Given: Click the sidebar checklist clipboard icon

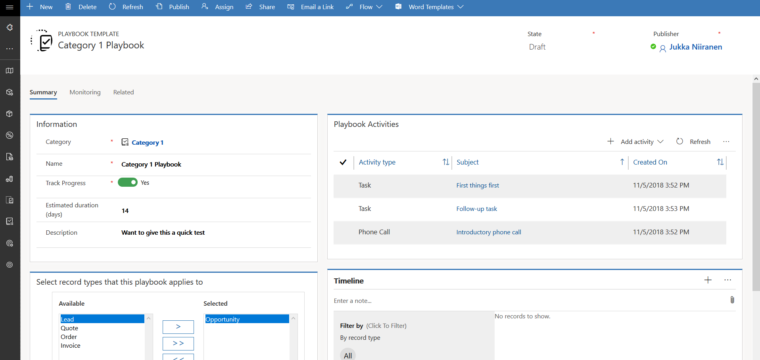Looking at the screenshot, I should 10,221.
